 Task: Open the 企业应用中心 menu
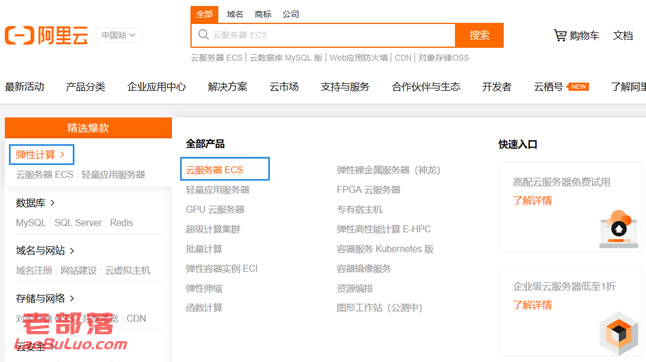(157, 86)
